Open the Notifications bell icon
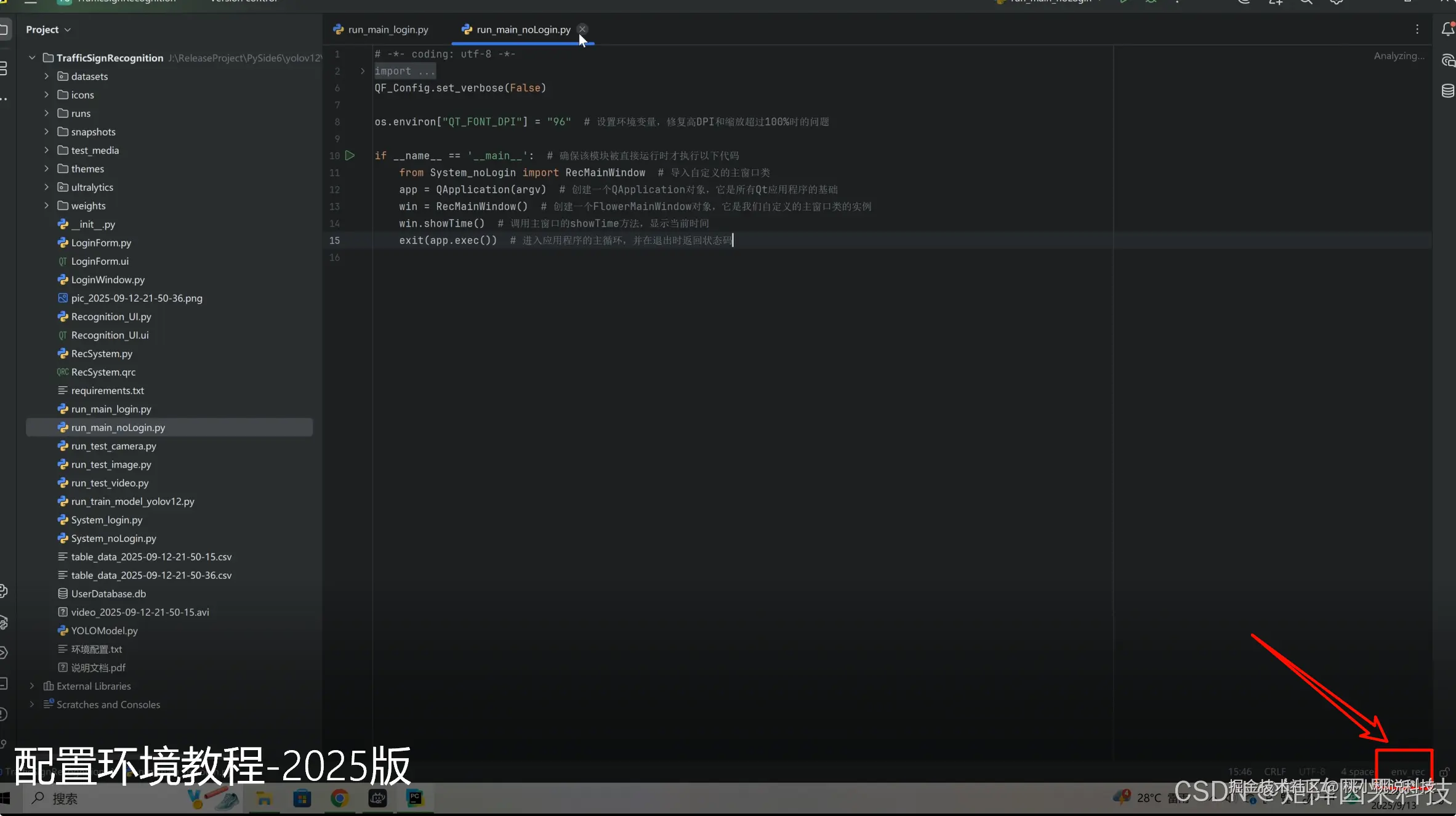Image resolution: width=1456 pixels, height=816 pixels. 1447,29
